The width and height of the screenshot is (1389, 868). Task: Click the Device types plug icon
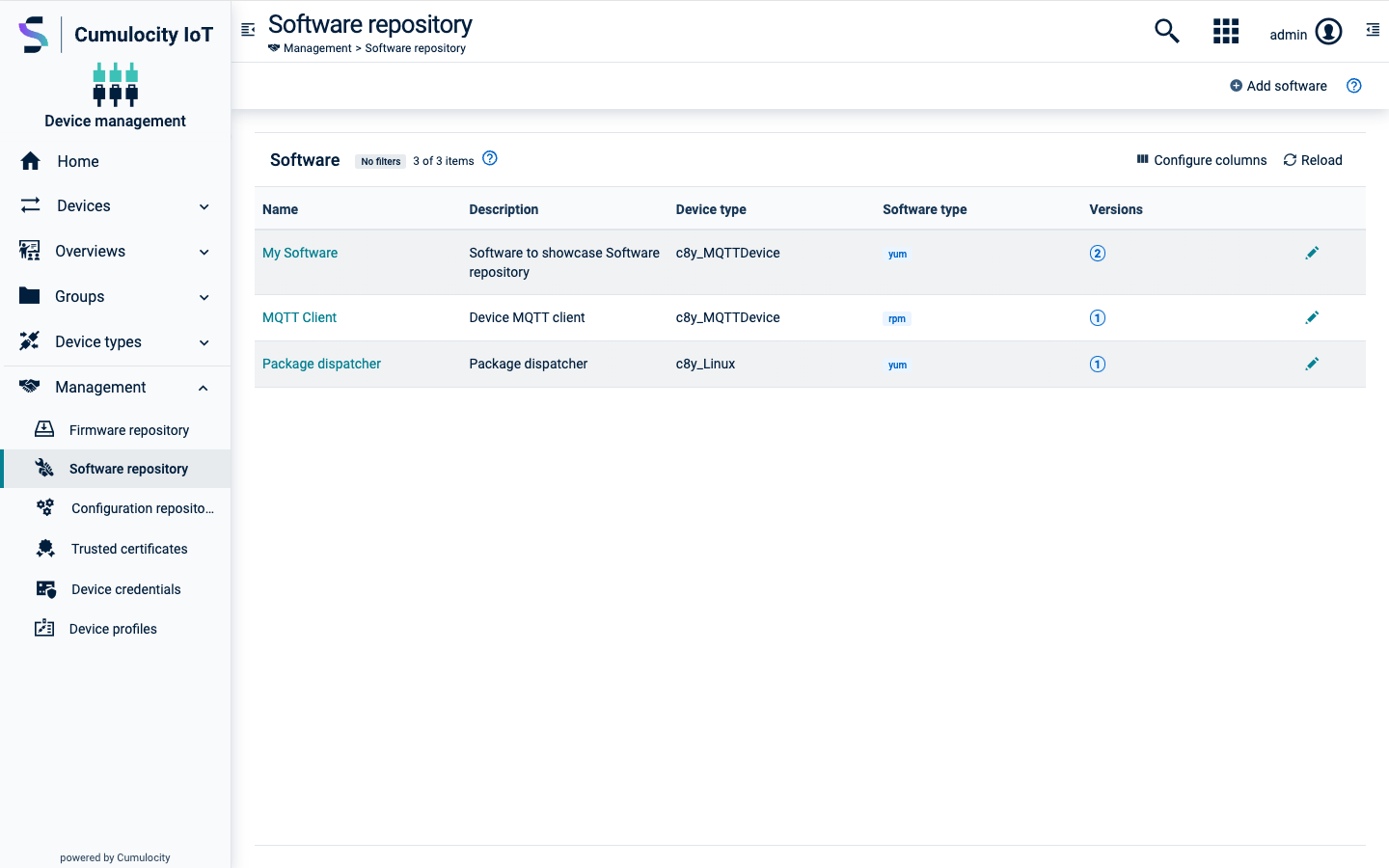pos(30,341)
